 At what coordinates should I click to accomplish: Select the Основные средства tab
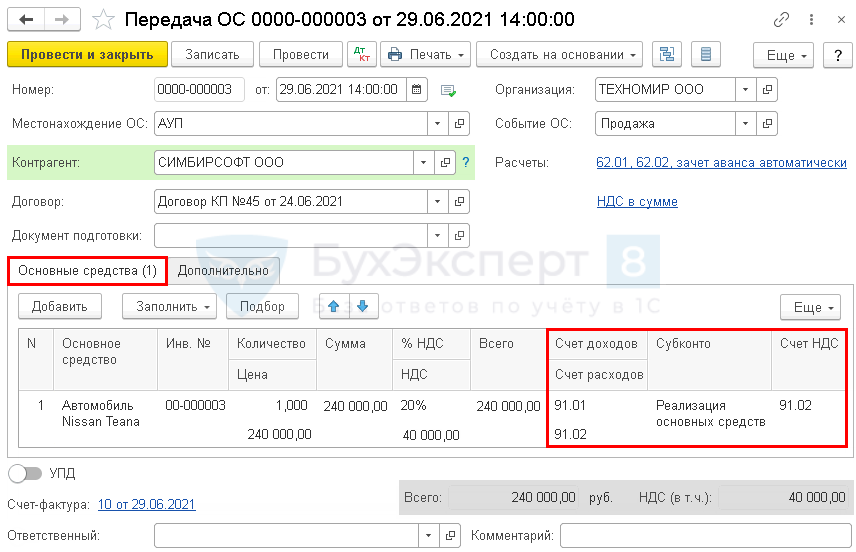click(x=88, y=270)
